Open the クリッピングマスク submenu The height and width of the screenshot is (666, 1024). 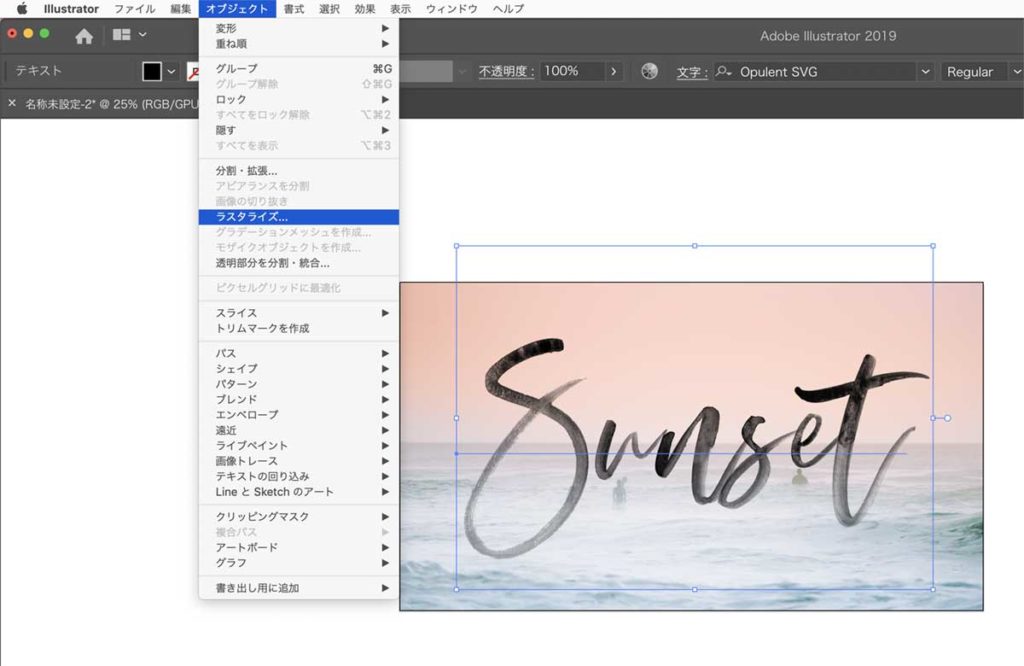[x=262, y=517]
